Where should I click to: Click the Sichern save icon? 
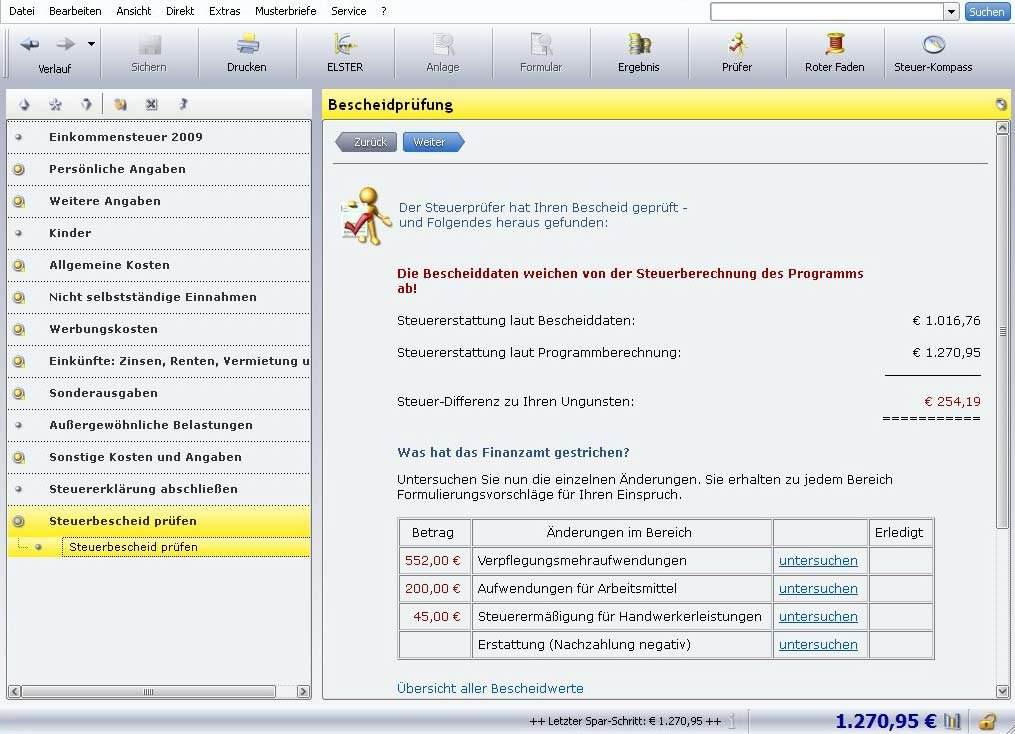150,45
